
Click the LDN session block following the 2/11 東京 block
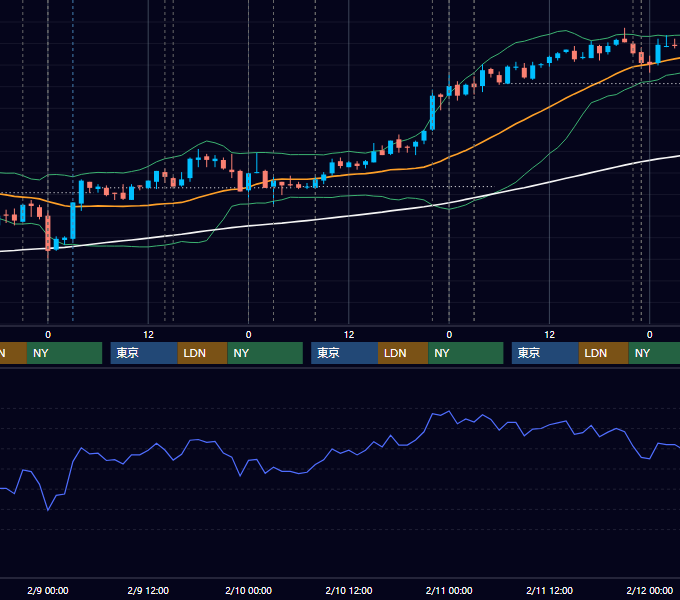tap(604, 353)
